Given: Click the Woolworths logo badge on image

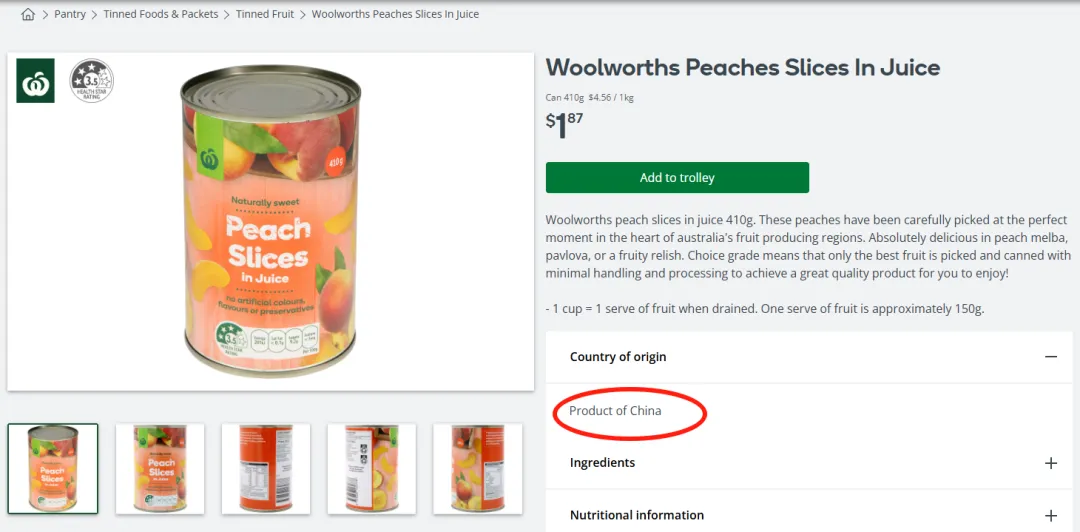Looking at the screenshot, I should tap(36, 81).
